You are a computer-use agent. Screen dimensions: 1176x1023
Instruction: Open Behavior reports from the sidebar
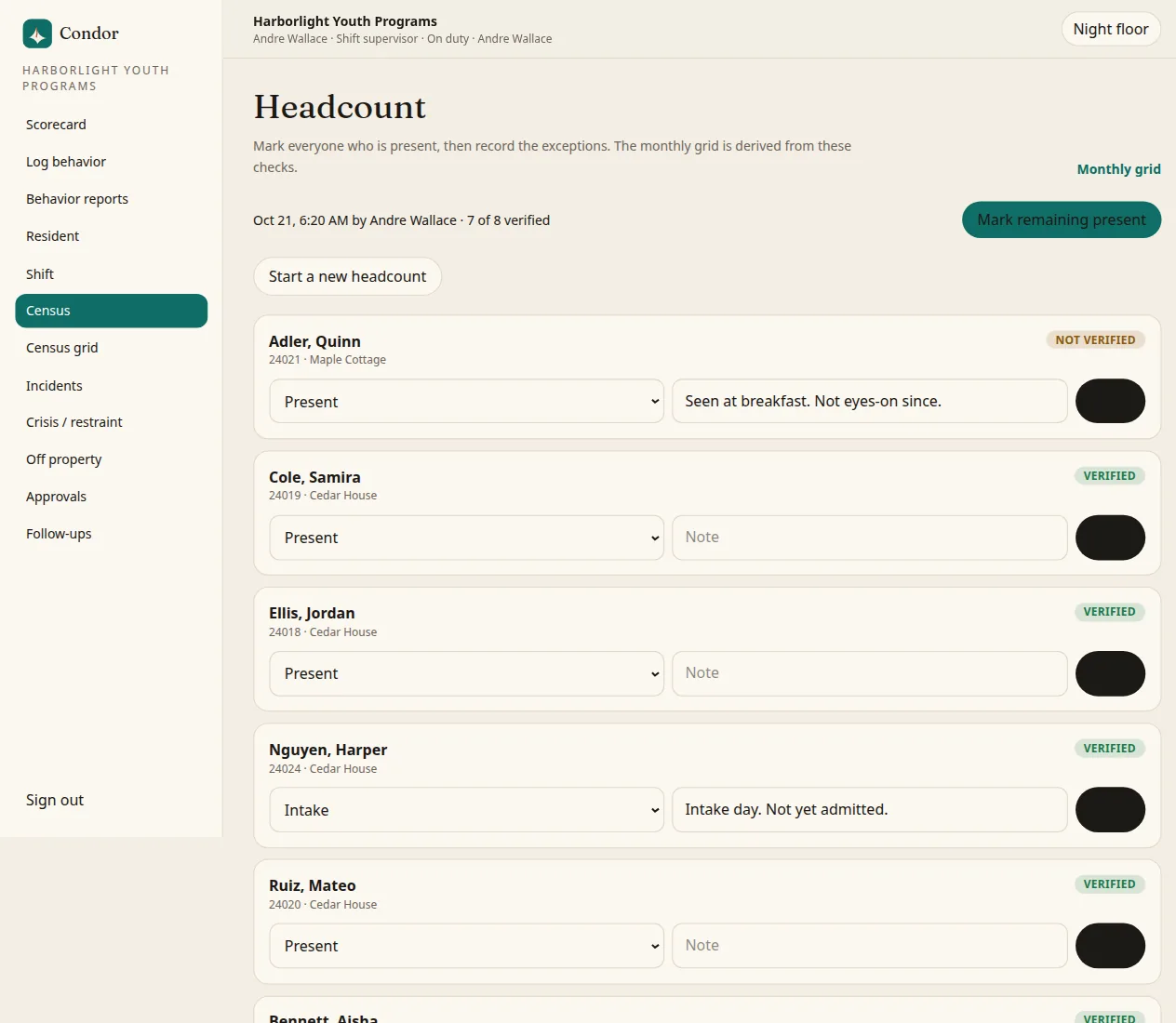click(x=111, y=199)
